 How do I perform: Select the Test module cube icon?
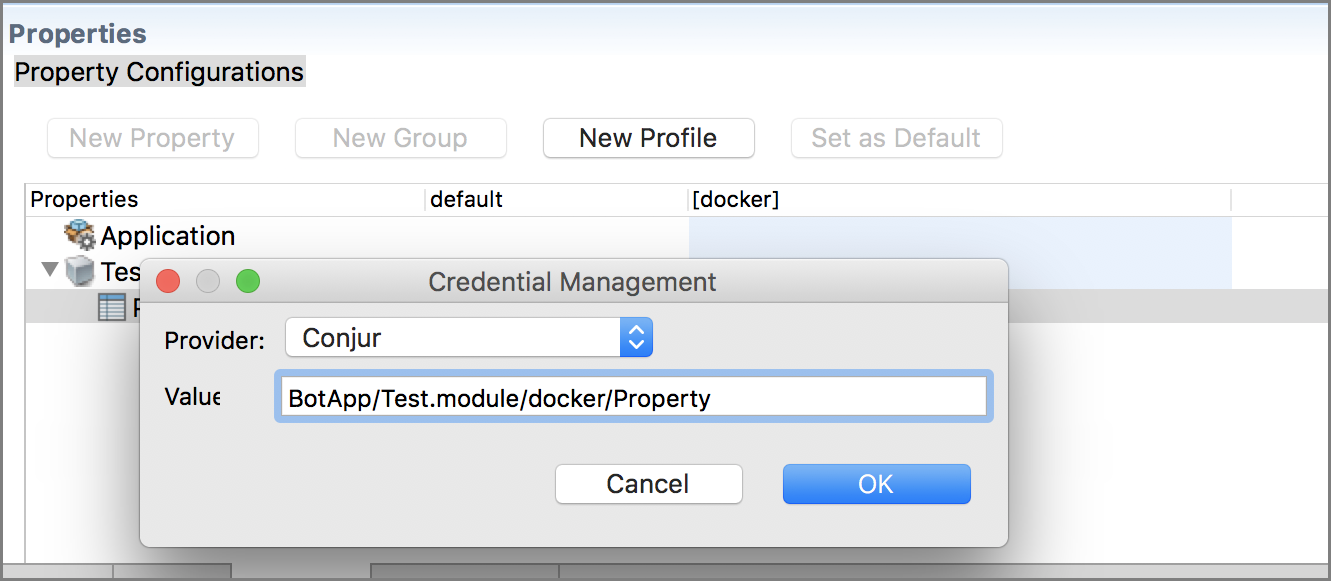80,270
